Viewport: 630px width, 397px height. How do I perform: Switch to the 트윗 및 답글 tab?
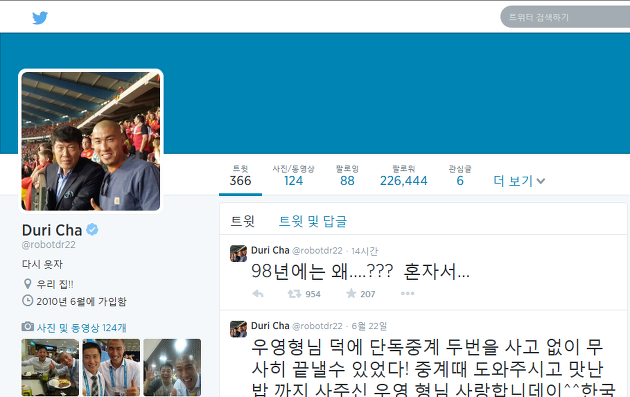tap(313, 221)
